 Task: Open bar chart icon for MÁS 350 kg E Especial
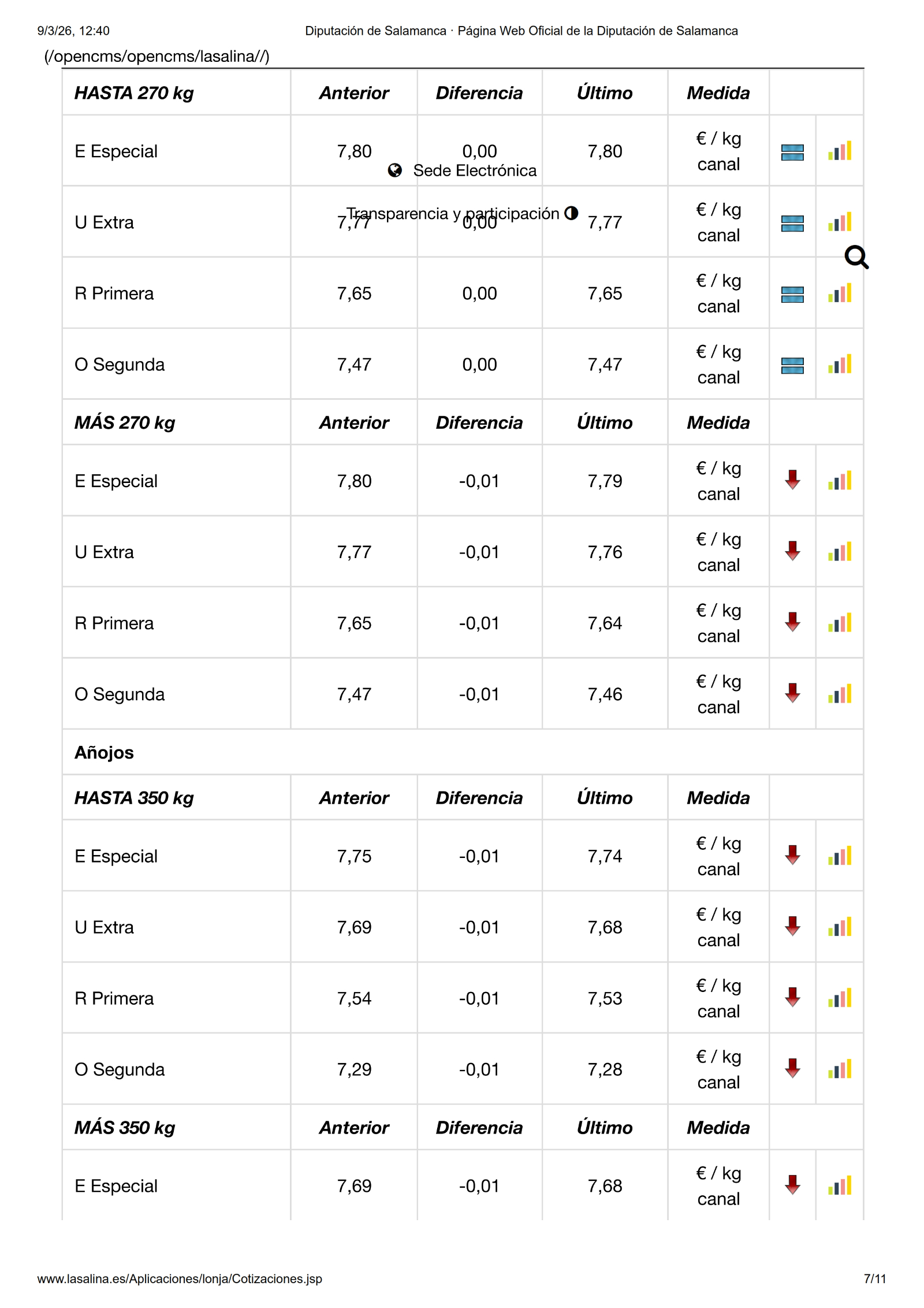[840, 1186]
